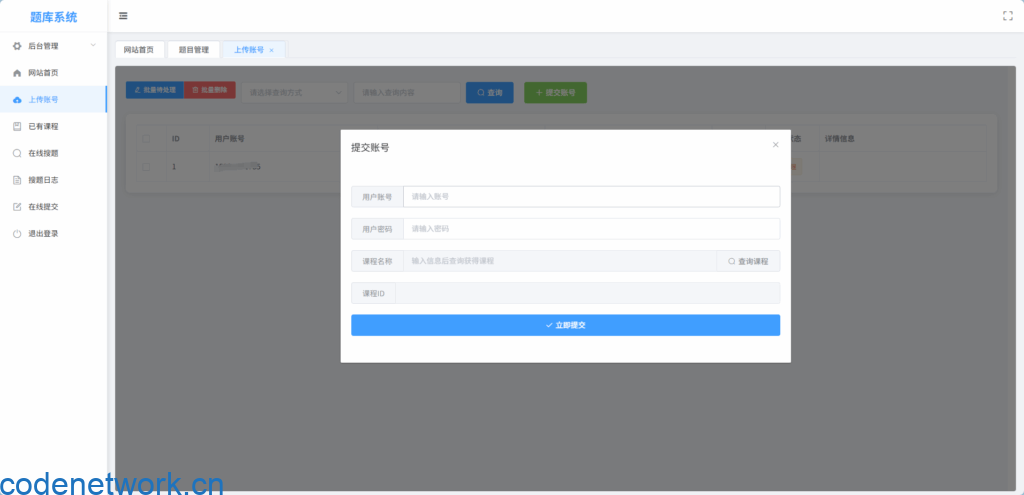Click the 搜题日志 document icon
Screen dimensions: 1024x495
click(x=17, y=180)
